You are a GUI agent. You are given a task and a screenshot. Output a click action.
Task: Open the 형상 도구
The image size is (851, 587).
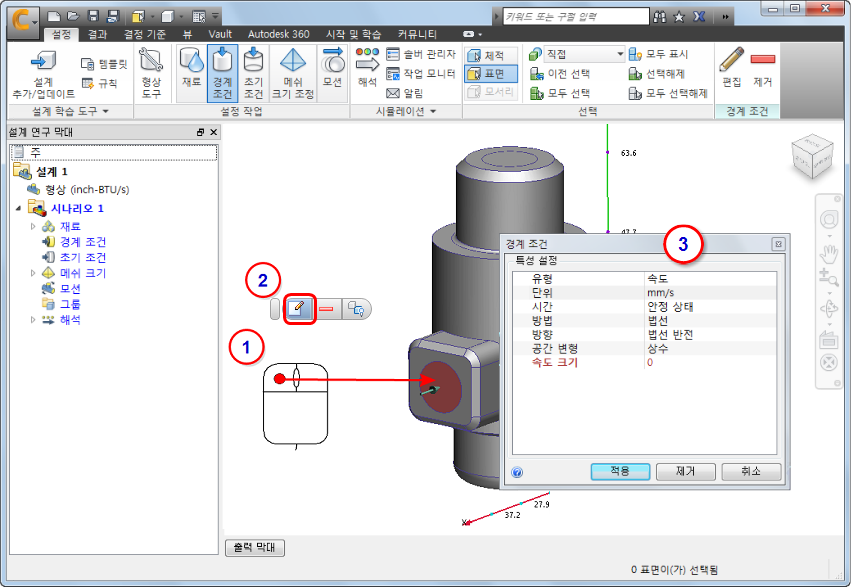point(151,74)
